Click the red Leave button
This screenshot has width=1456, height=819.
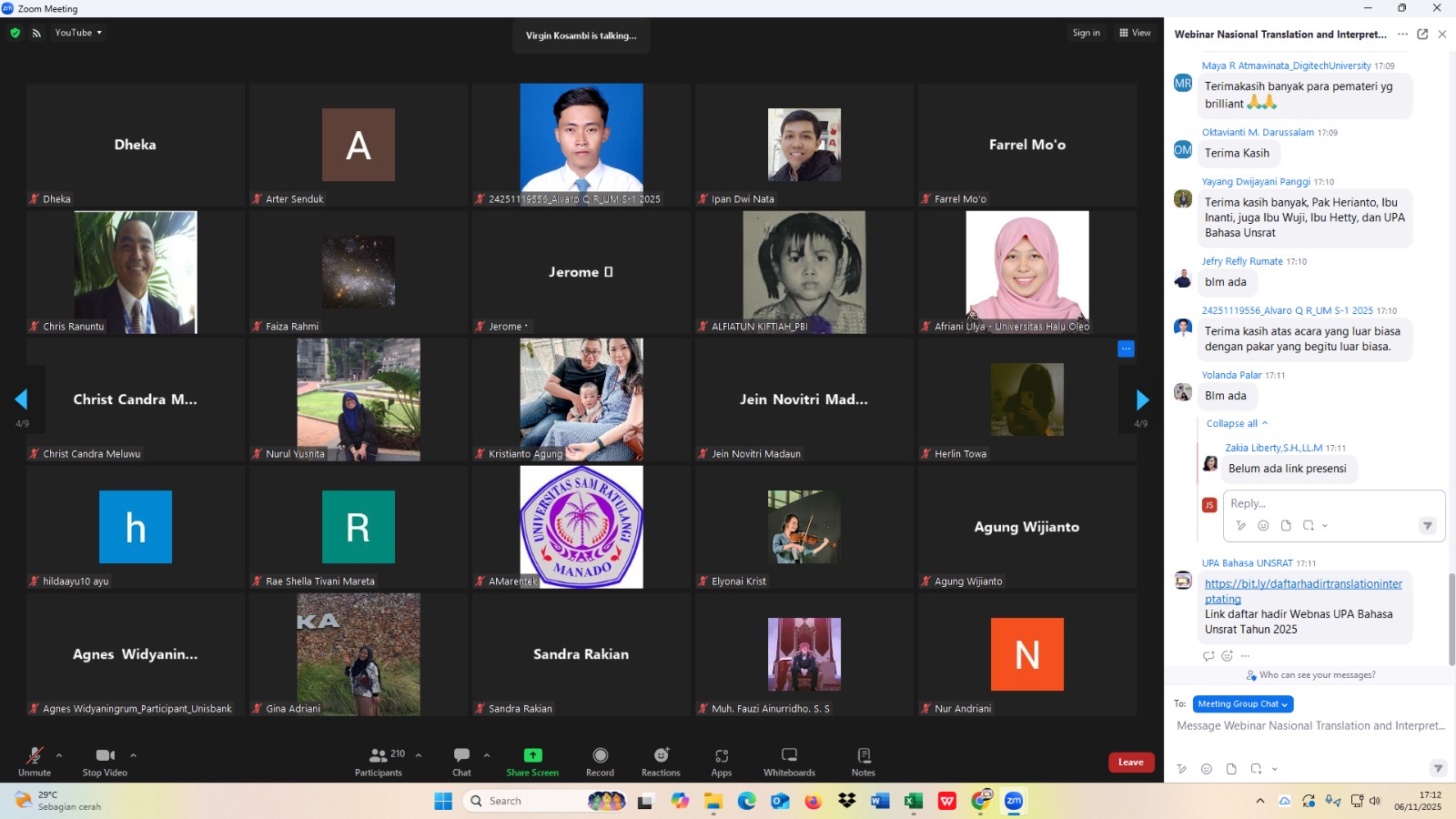tap(1130, 763)
